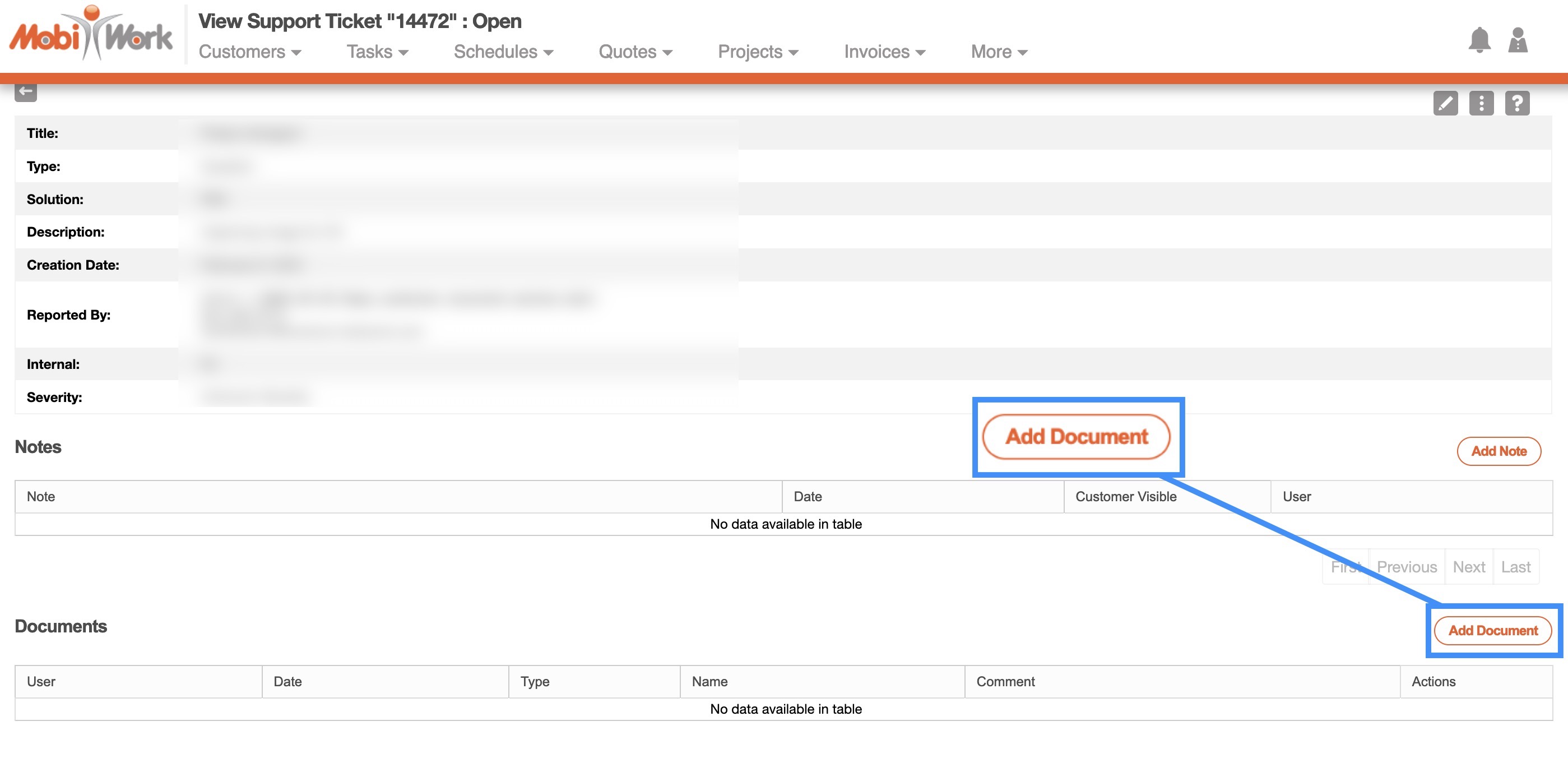This screenshot has height=758, width=1568.
Task: Click the MobiWork logo
Action: tap(91, 34)
